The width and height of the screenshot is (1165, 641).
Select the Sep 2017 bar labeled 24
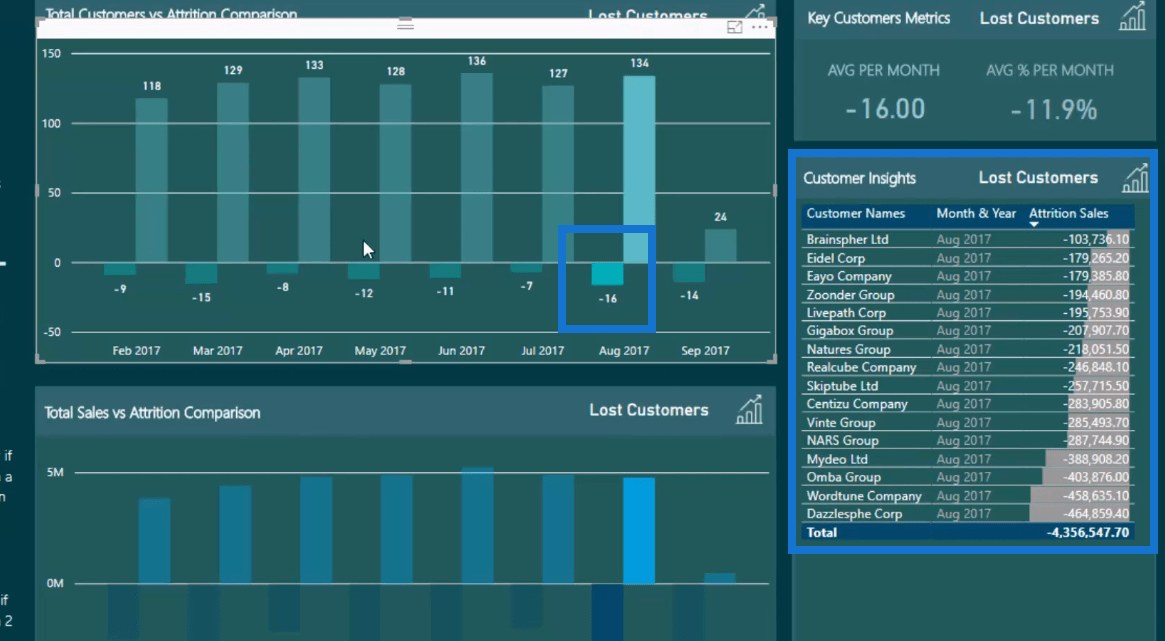tap(721, 246)
